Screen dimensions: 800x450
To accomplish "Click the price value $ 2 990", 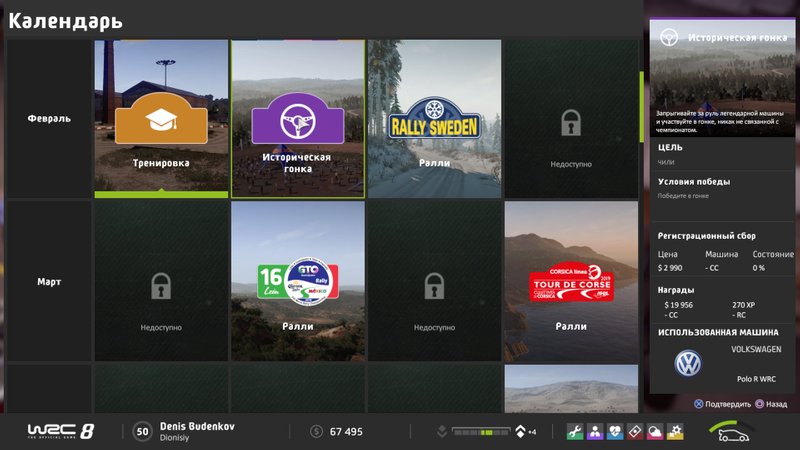I will pos(670,268).
